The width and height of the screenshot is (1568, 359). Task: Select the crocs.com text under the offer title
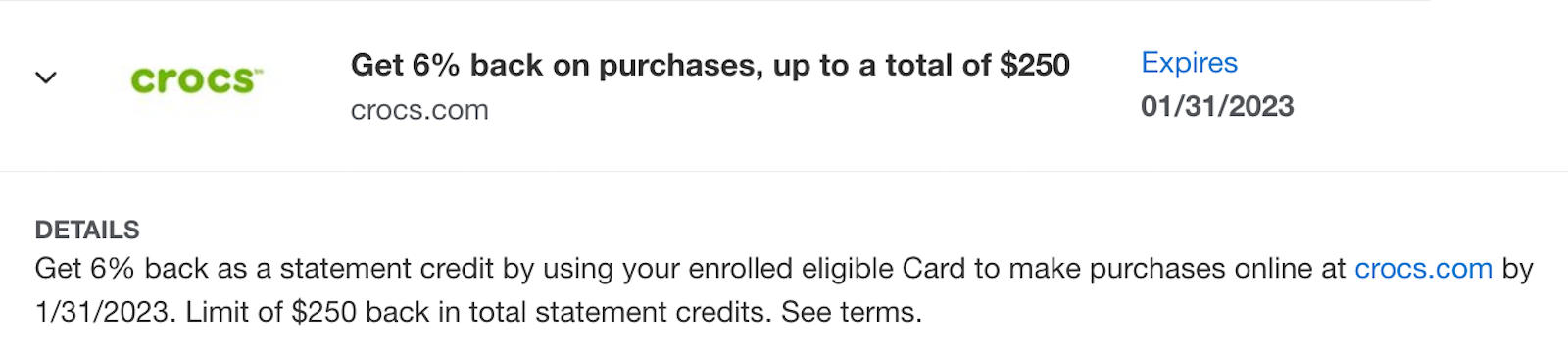[x=419, y=110]
